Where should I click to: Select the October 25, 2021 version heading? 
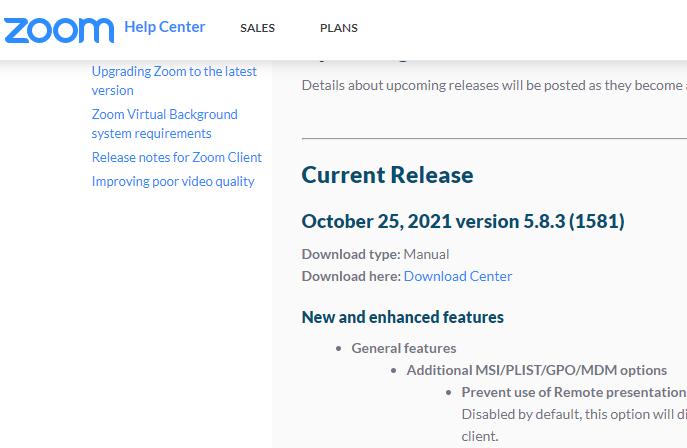(x=463, y=221)
